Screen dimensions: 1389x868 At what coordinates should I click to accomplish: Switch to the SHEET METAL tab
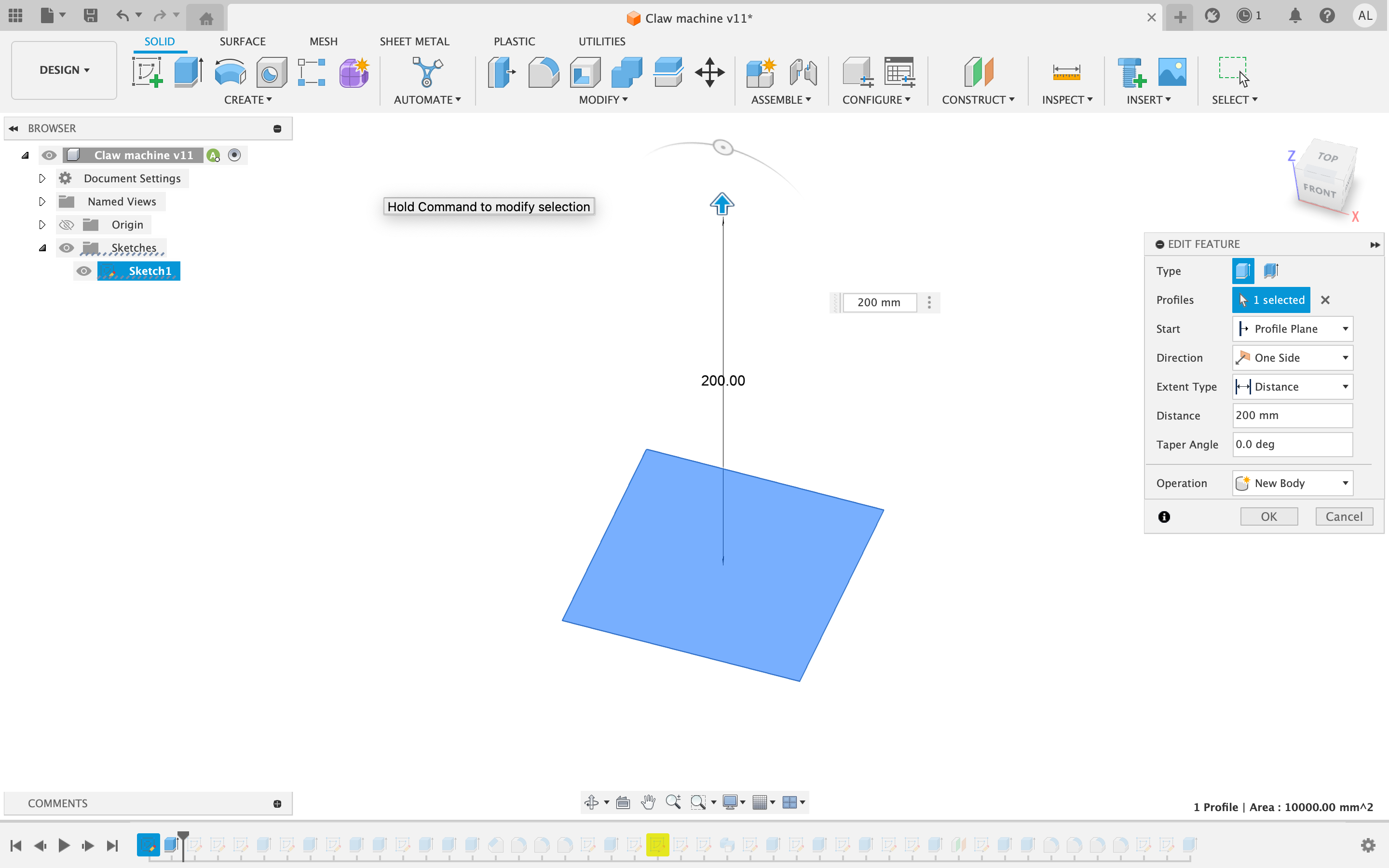414,41
